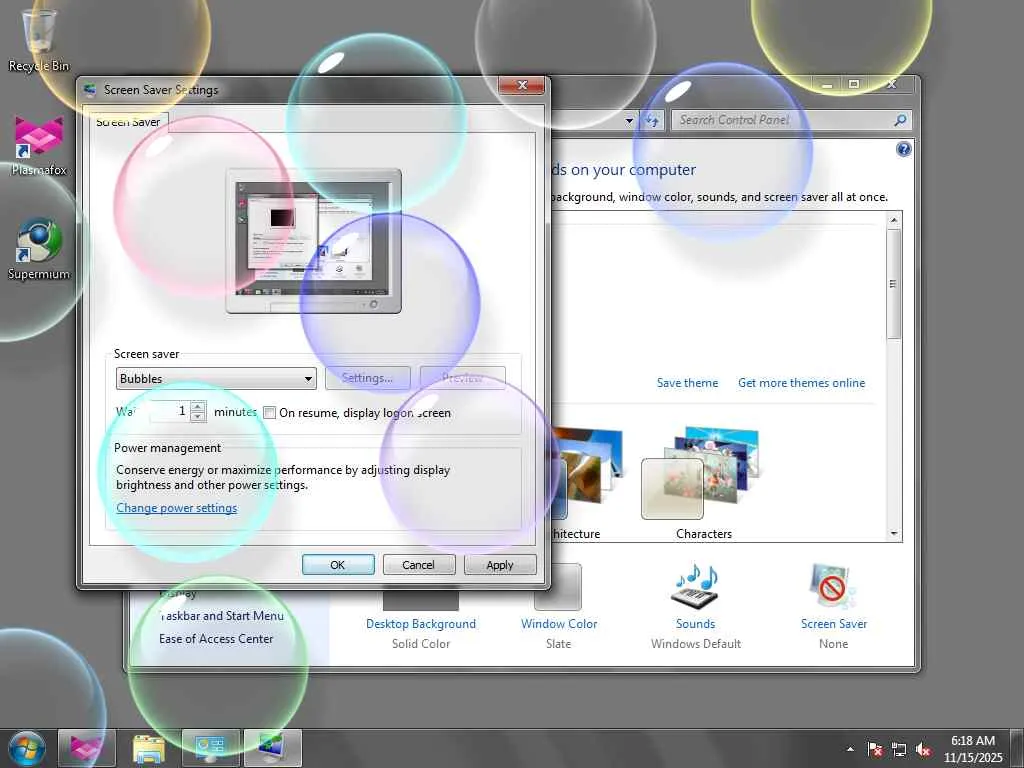The image size is (1024, 768).
Task: Open Windows Explorer folder taskbar icon
Action: pos(149,748)
